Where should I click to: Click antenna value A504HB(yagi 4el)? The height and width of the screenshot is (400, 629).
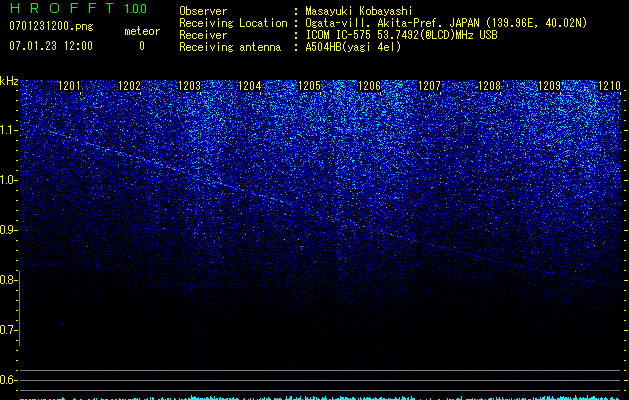(353, 47)
